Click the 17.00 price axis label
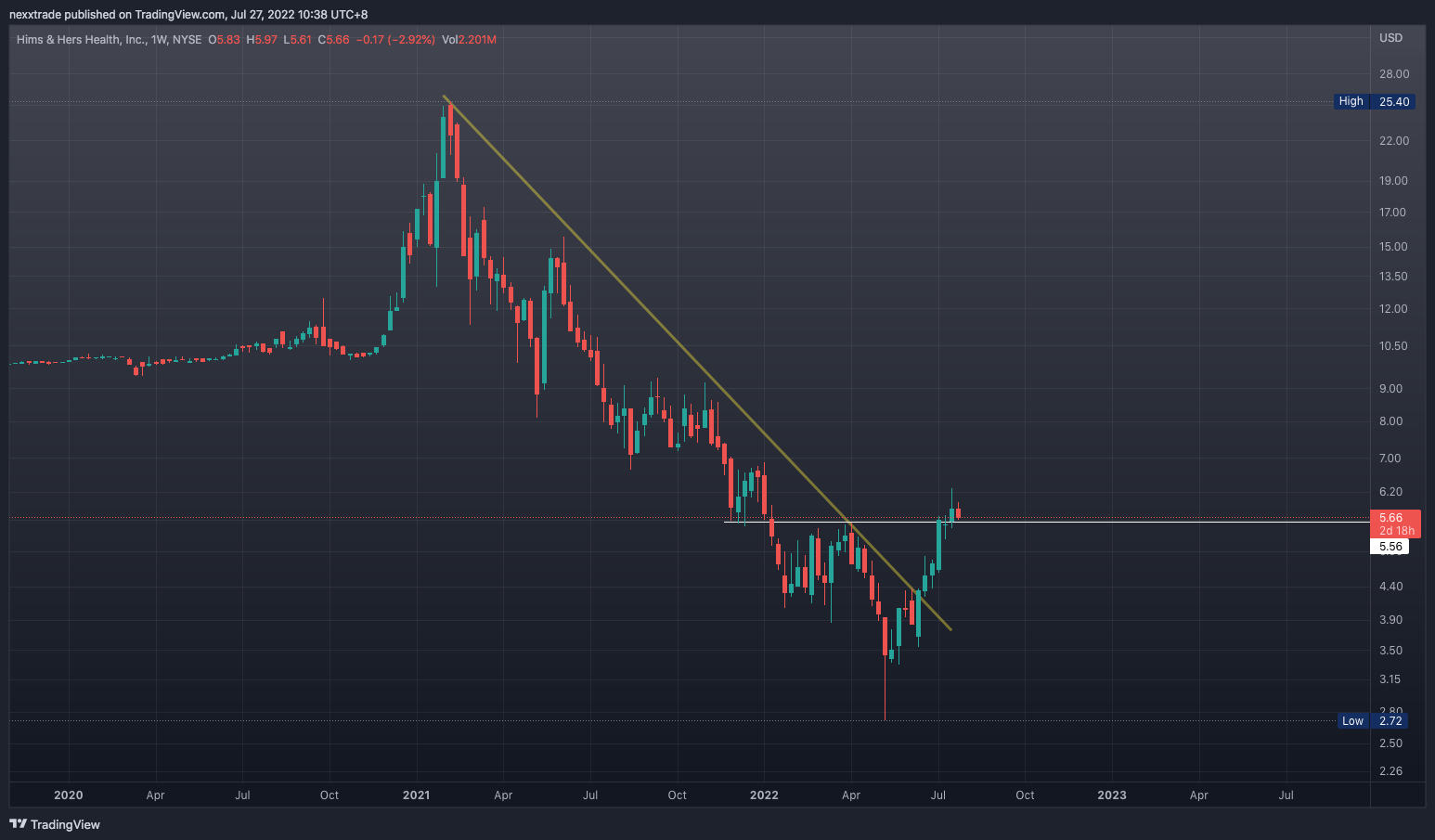 pos(1394,213)
